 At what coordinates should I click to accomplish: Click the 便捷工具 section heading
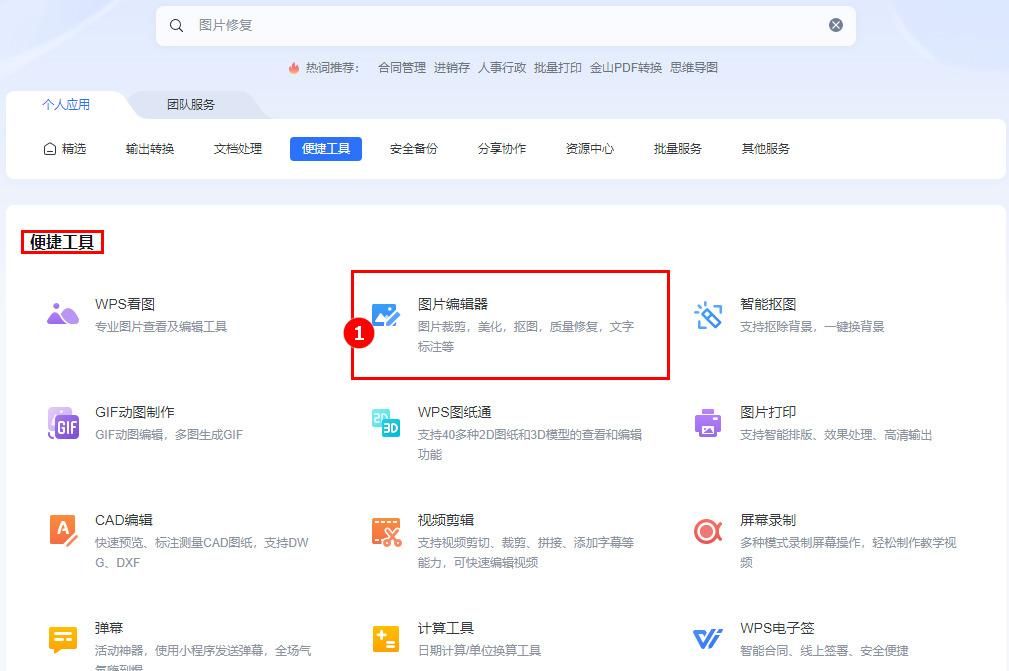(x=62, y=242)
